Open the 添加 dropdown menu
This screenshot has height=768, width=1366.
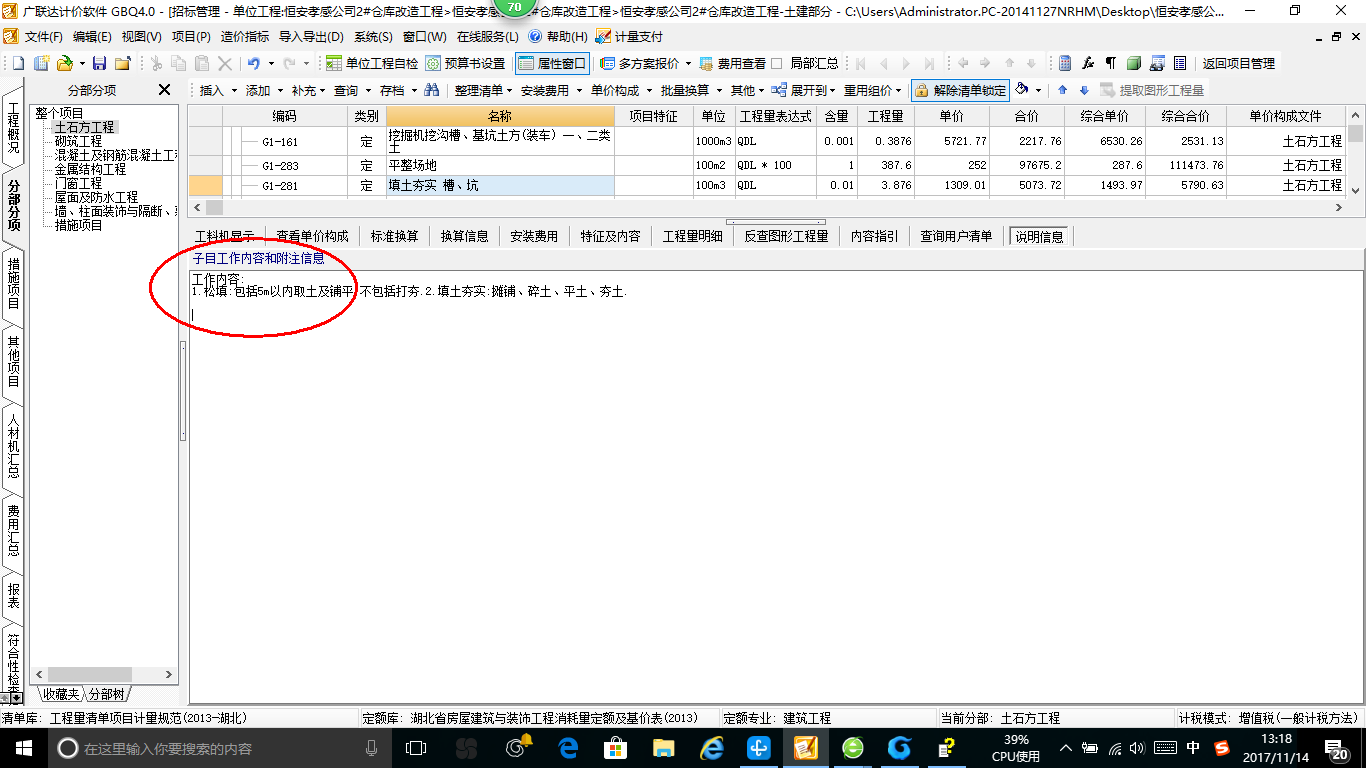point(264,90)
